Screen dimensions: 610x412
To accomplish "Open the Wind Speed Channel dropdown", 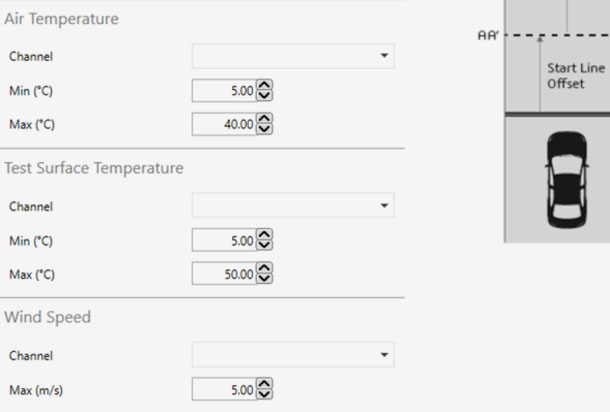I will tap(293, 355).
